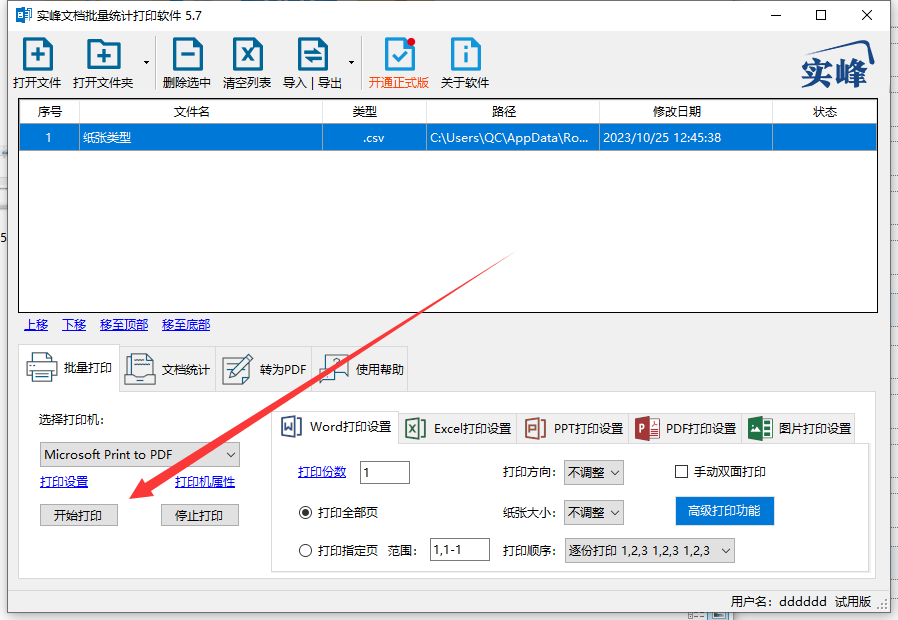Click the 停止打印 button
Screen dimensions: 898x620
[x=199, y=515]
